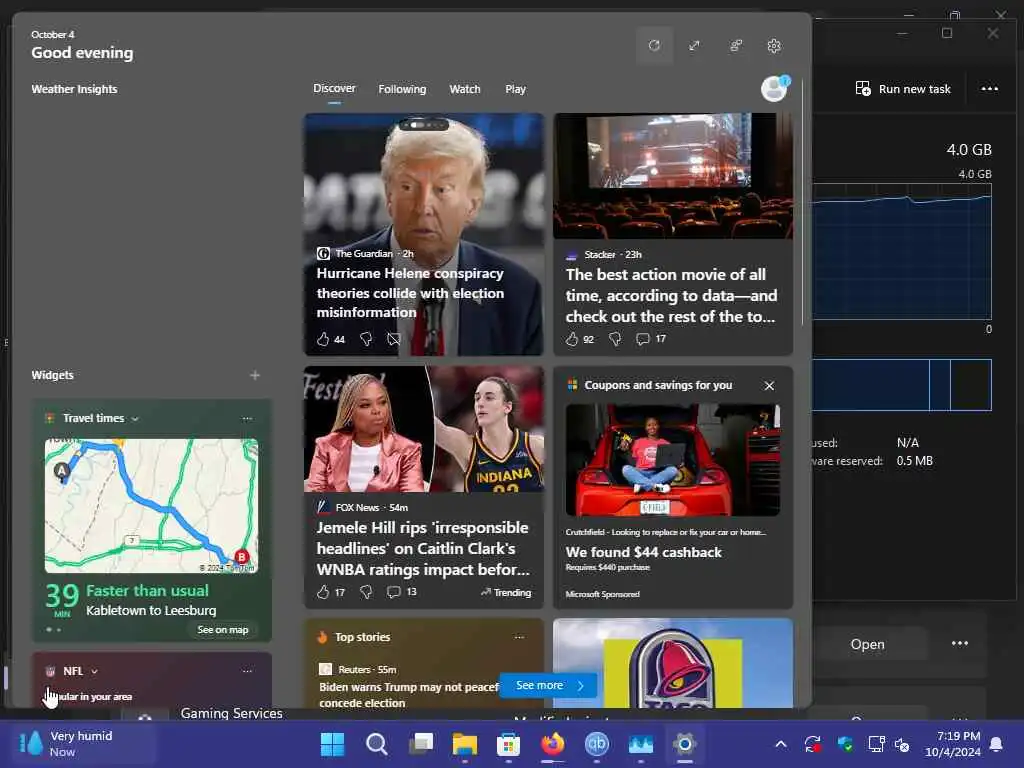Viewport: 1024px width, 768px height.
Task: Dislike the best action movie article
Action: pos(615,339)
